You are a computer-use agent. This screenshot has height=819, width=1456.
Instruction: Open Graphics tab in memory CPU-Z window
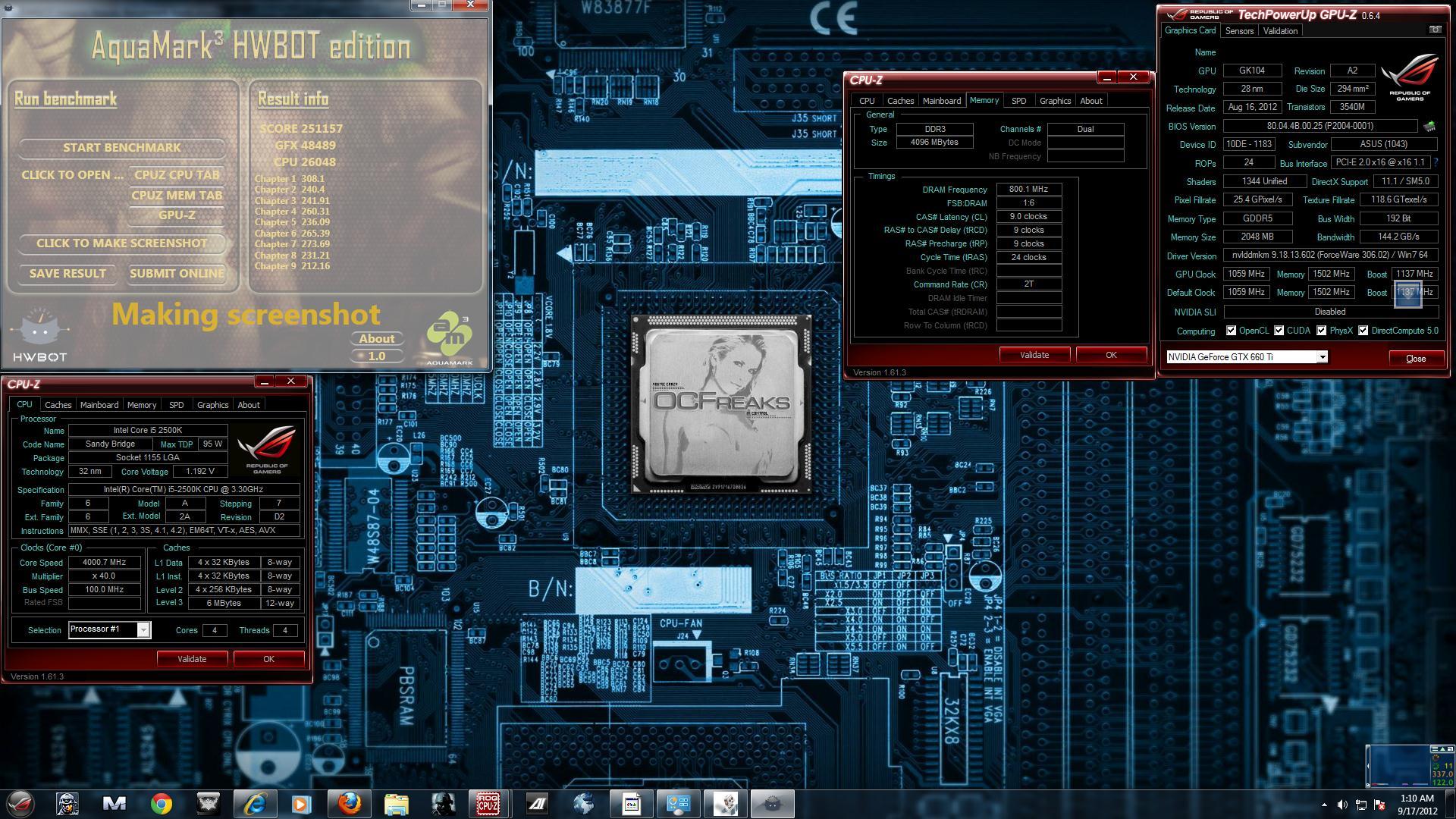point(1055,101)
